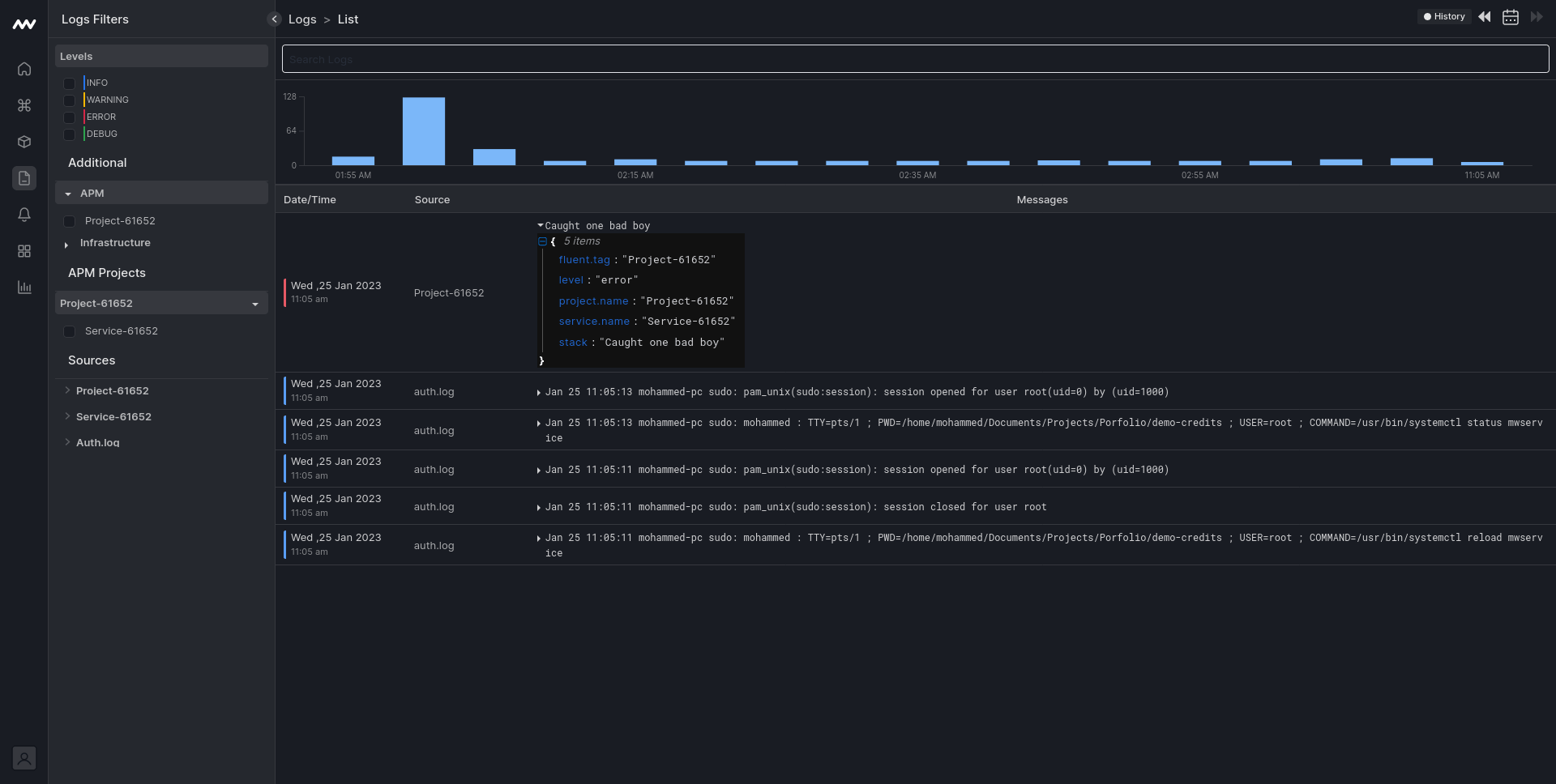Click the Levels section header
This screenshot has width=1556, height=784.
point(161,56)
